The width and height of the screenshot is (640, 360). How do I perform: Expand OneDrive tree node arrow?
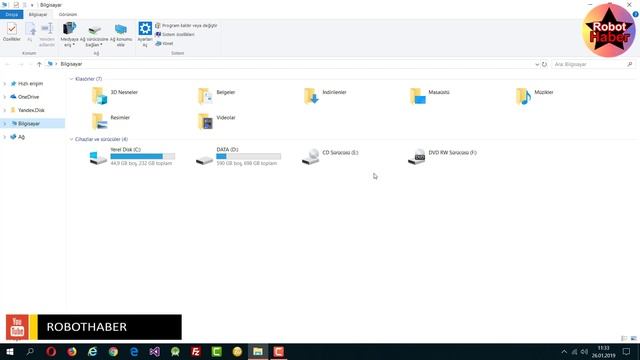4,97
